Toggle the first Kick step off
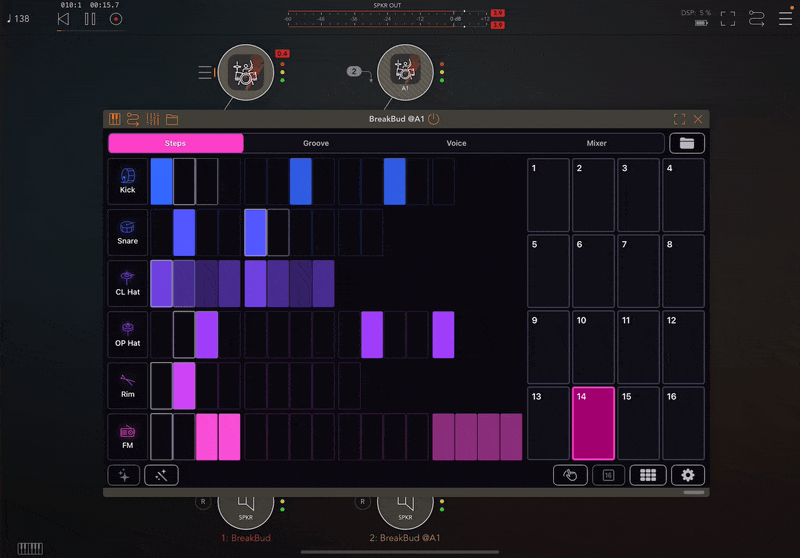 (x=161, y=182)
